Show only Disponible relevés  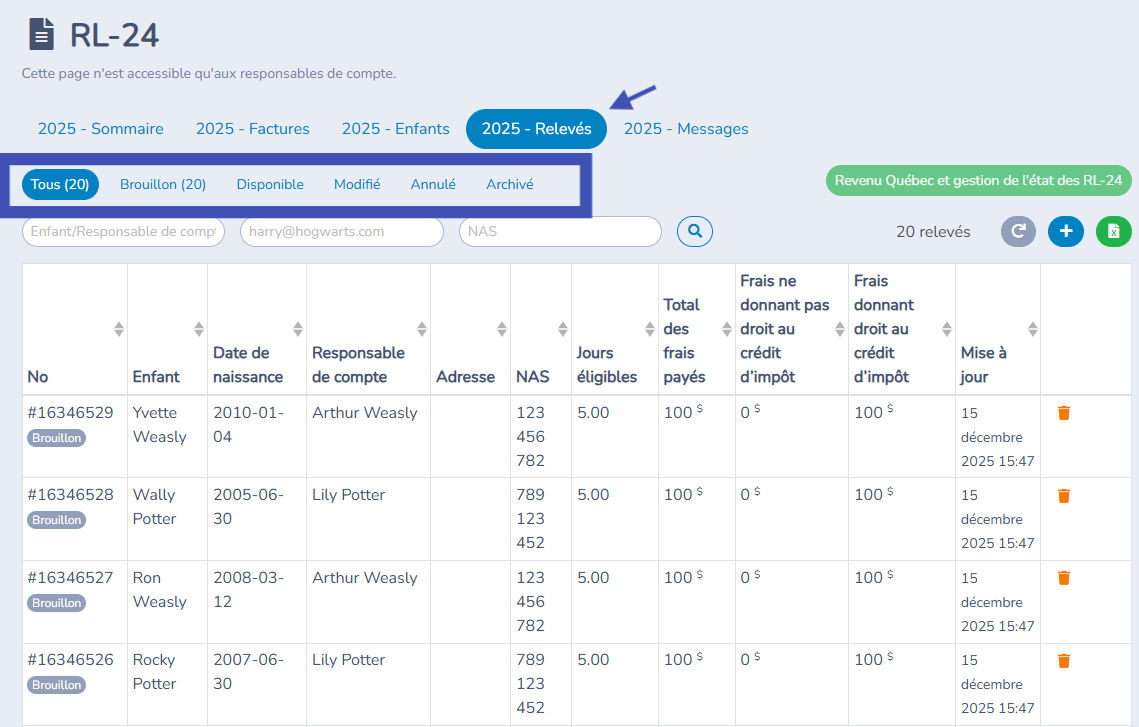click(270, 185)
